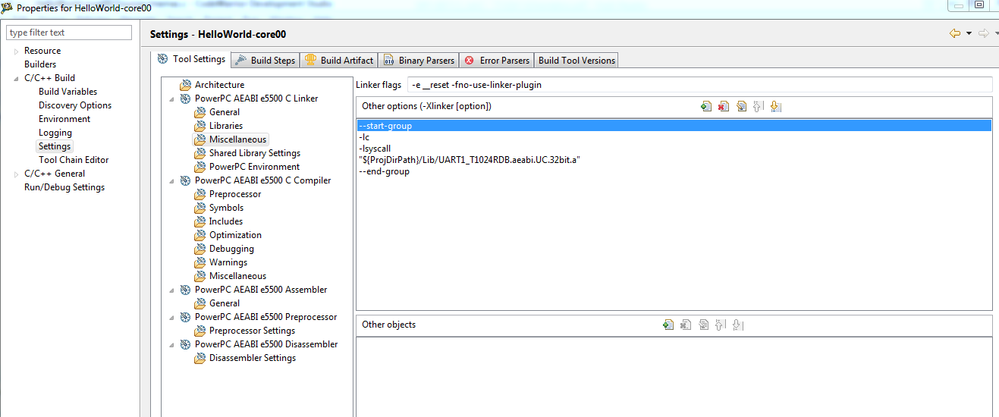Select General under C Linker
This screenshot has width=999, height=417.
(224, 112)
